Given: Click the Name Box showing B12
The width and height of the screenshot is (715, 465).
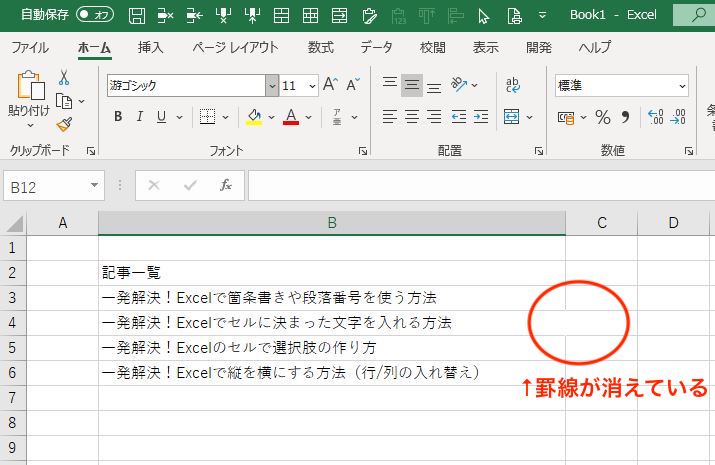Looking at the screenshot, I should click(x=54, y=186).
